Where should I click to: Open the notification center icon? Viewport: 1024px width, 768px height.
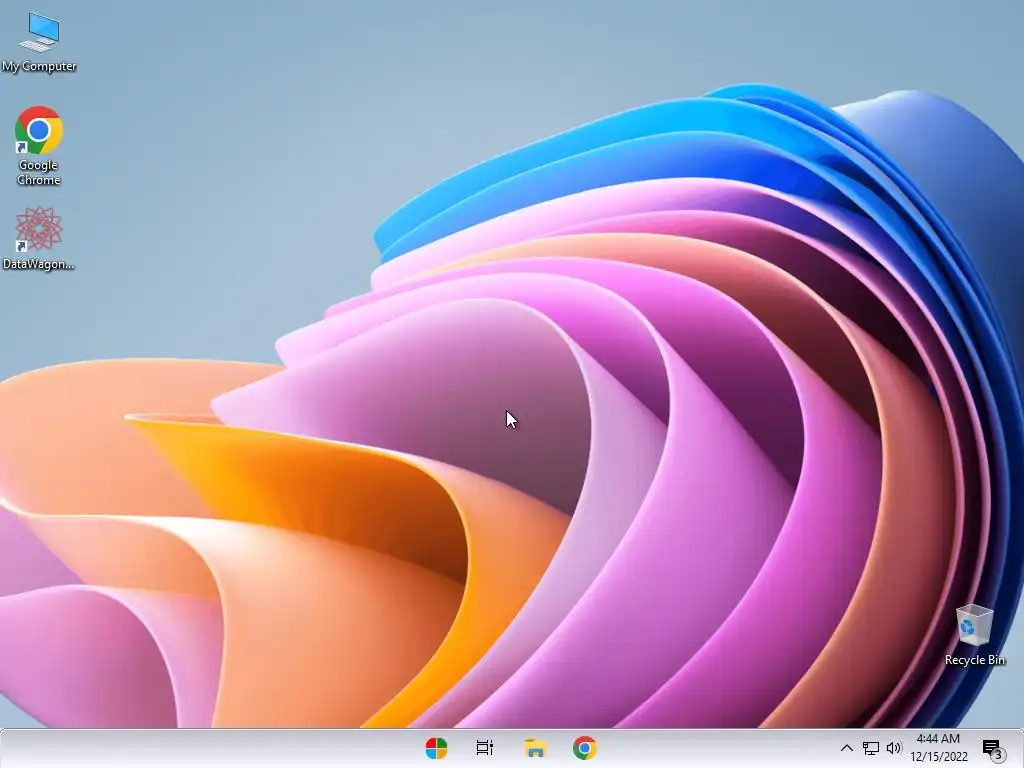point(992,748)
